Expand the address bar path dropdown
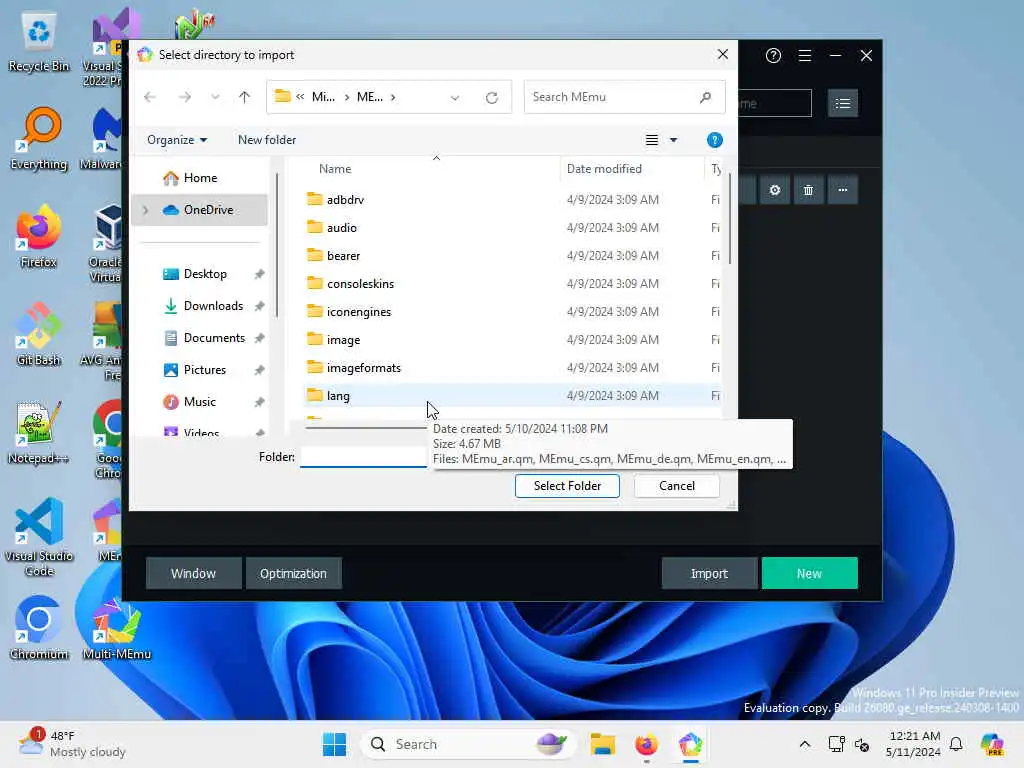This screenshot has height=768, width=1024. [x=455, y=97]
